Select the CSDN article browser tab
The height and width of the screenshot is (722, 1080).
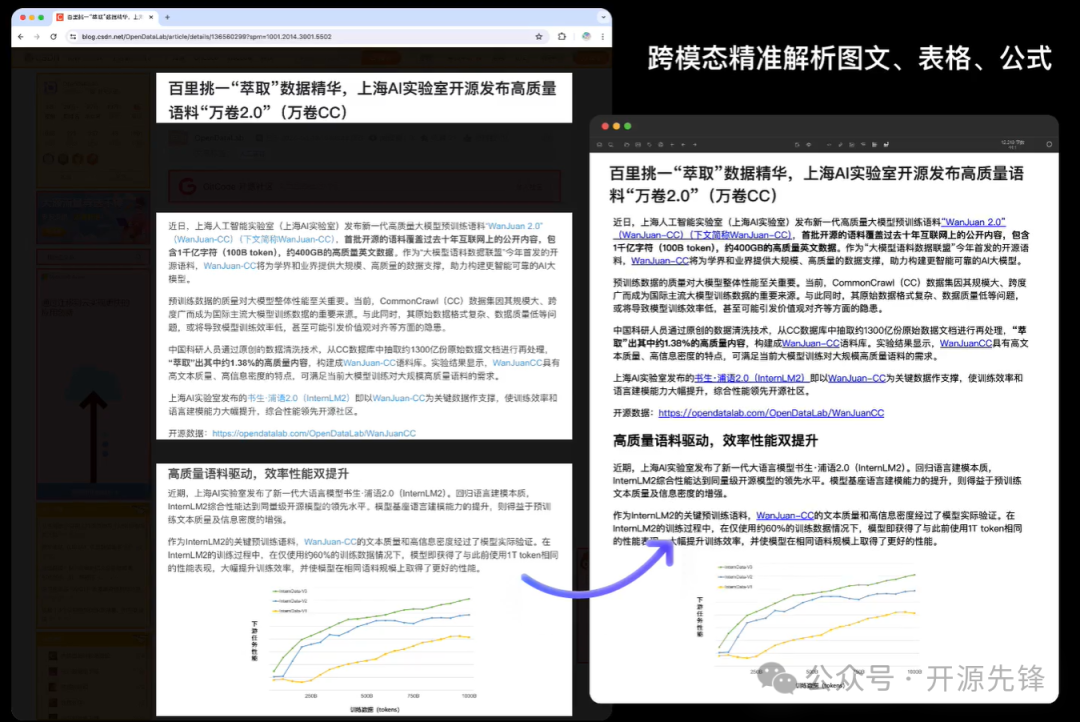click(x=105, y=17)
